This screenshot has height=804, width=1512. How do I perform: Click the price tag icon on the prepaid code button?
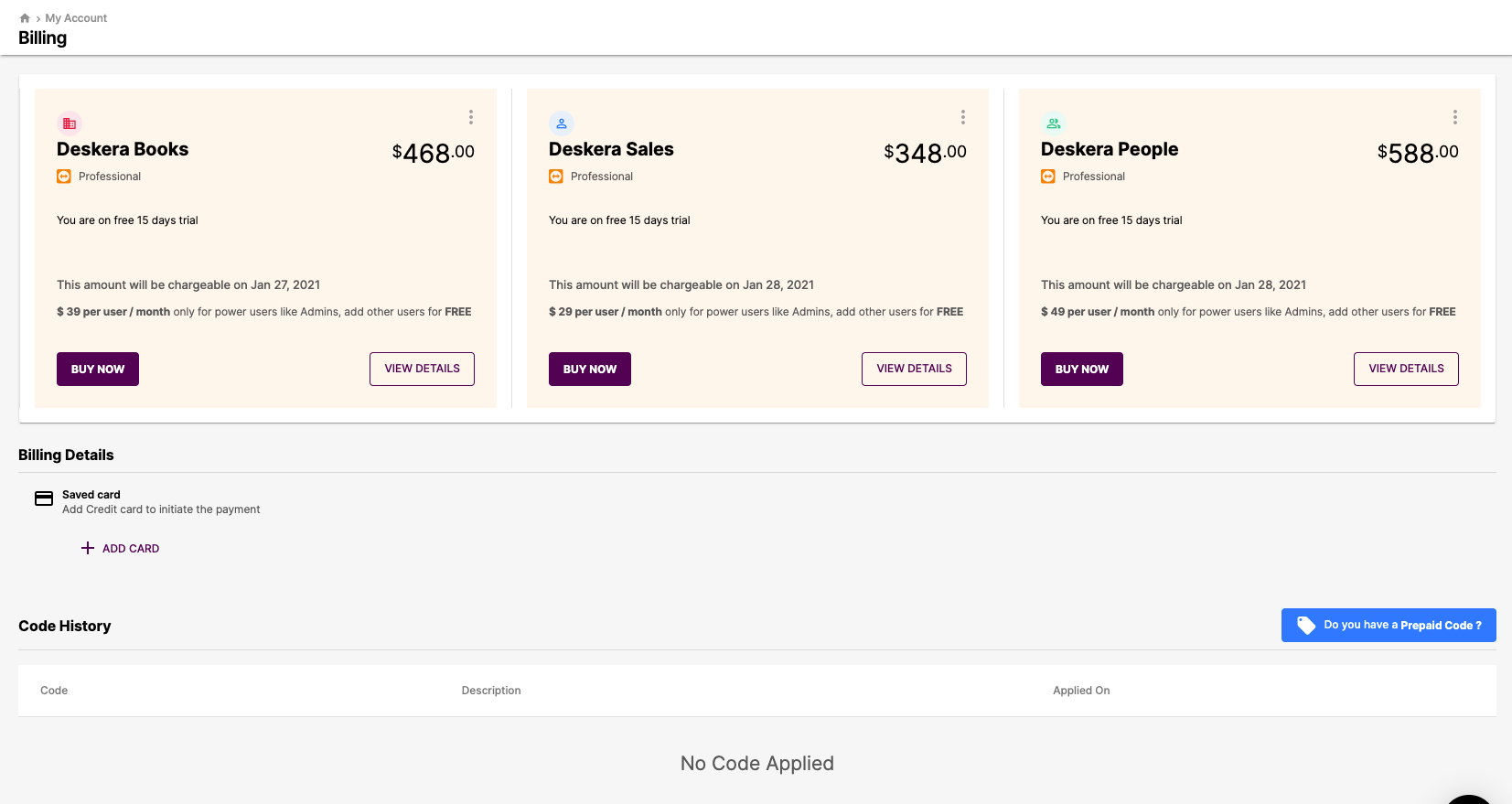pos(1306,625)
